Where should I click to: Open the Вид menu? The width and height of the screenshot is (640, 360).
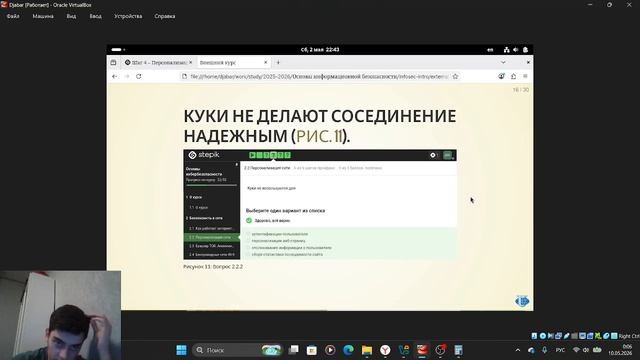click(x=71, y=16)
